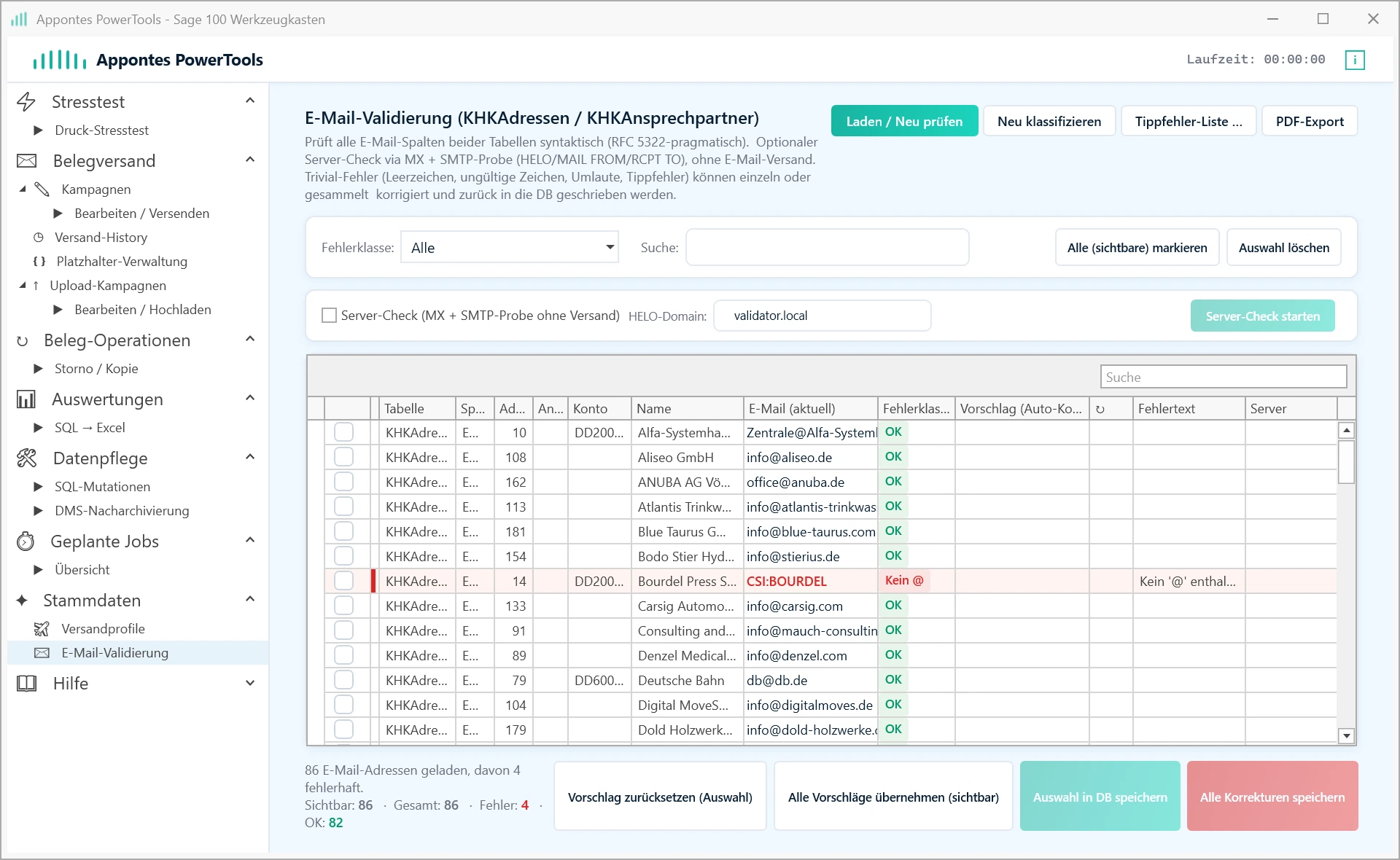
Task: Click the Platzhalter-Verwaltung braces icon
Action: point(39,262)
